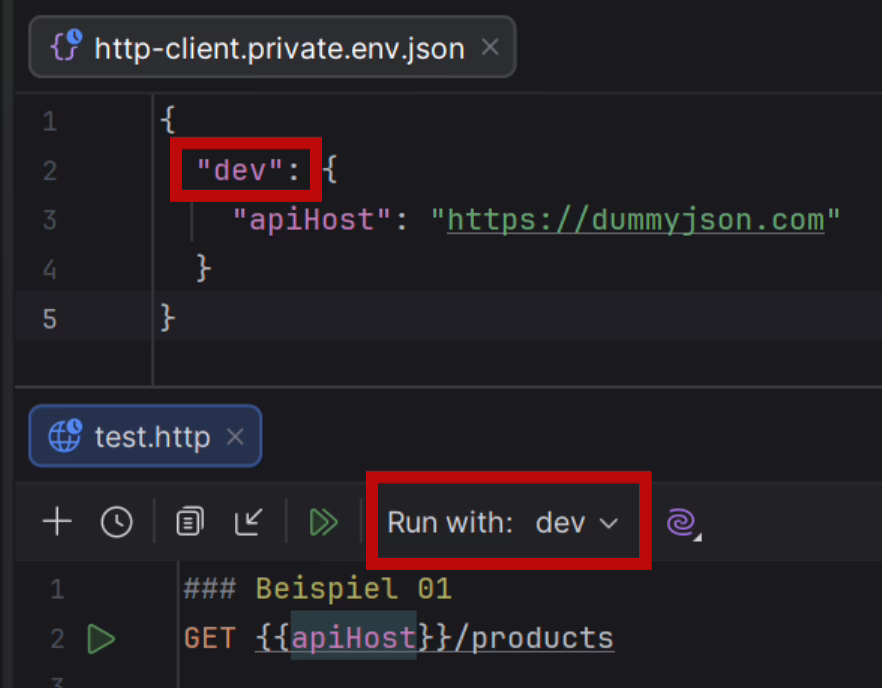Viewport: 882px width, 688px height.
Task: Click line number 5 in JSON gutter
Action: (50, 319)
